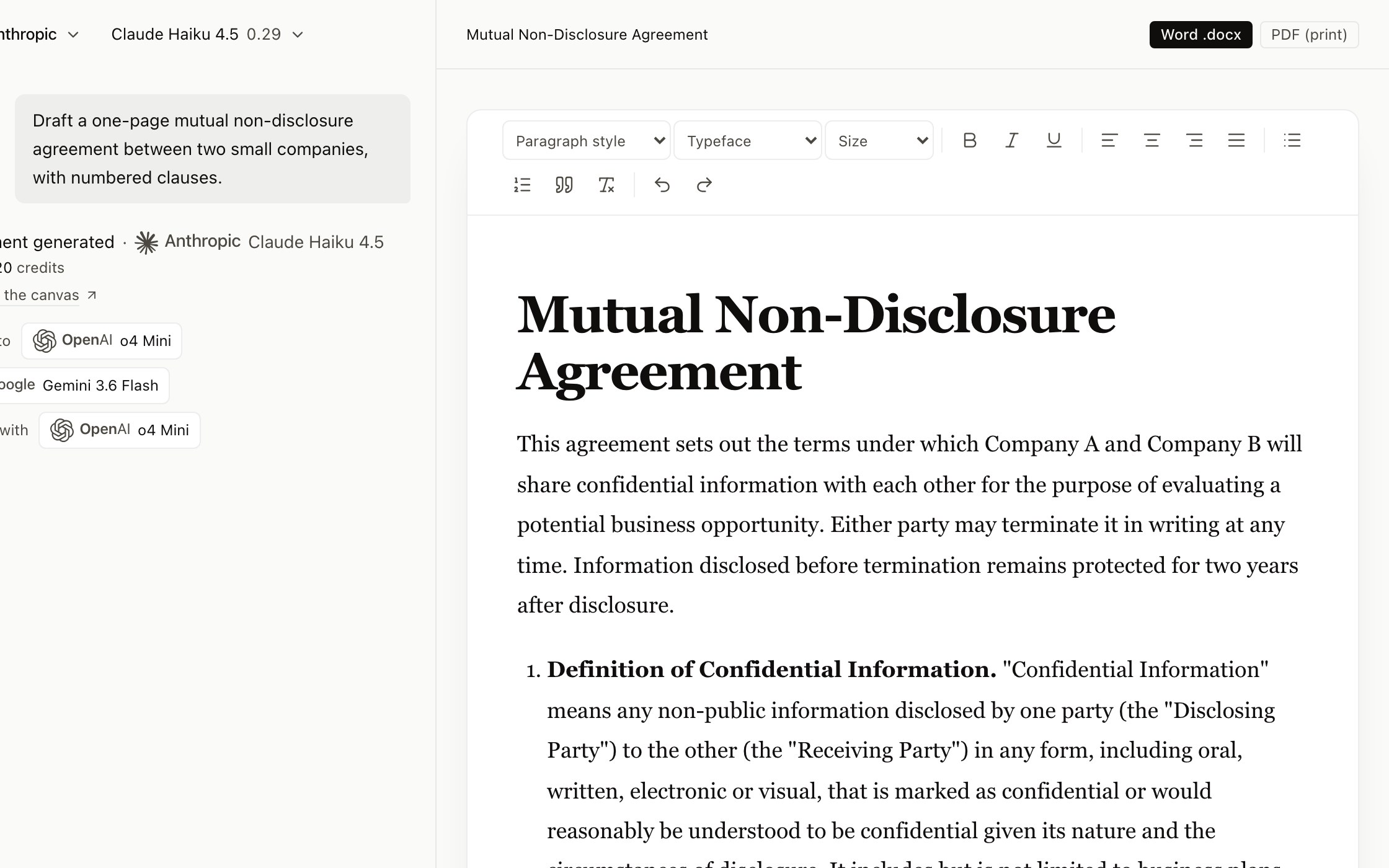Open the Size dropdown
The image size is (1389, 868).
click(x=879, y=141)
